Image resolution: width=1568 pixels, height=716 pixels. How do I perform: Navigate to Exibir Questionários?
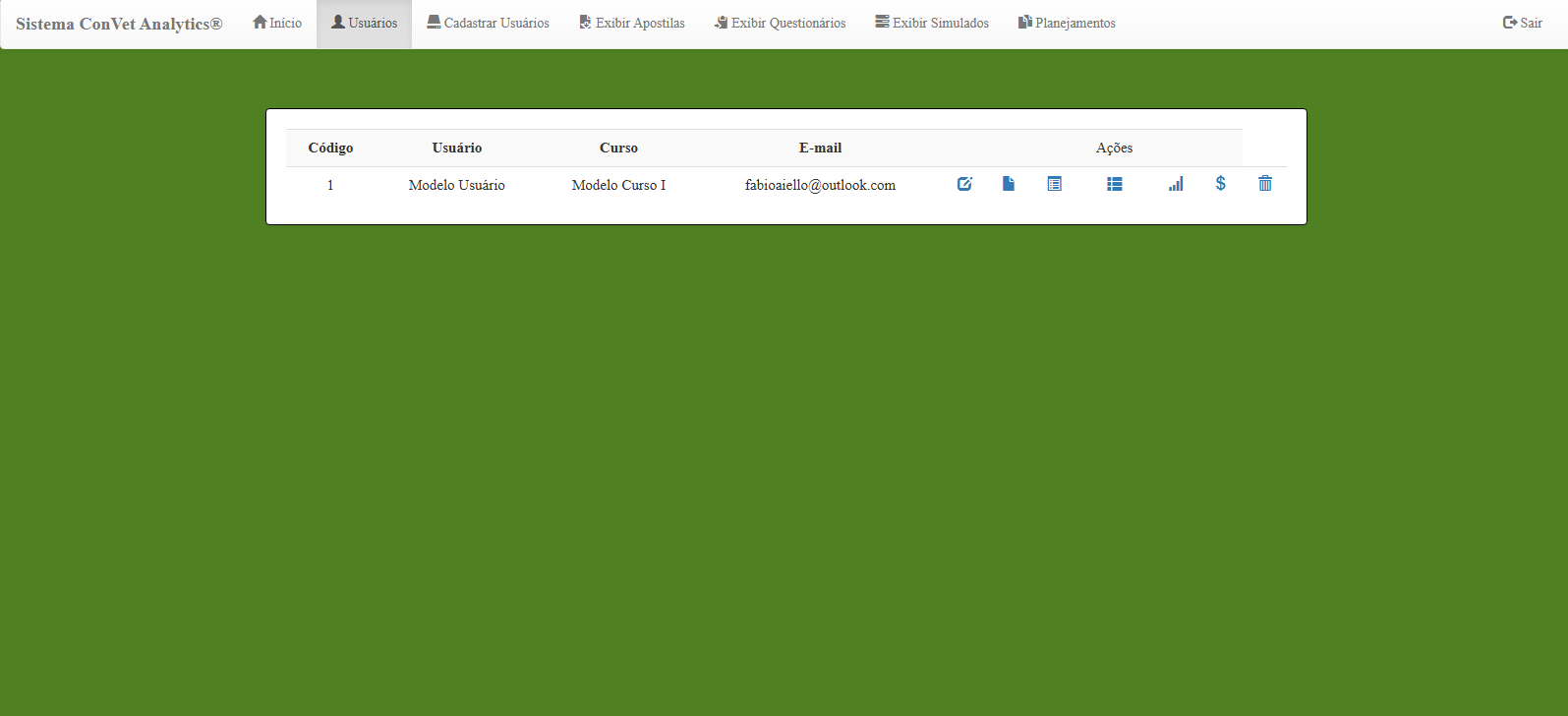[x=780, y=24]
